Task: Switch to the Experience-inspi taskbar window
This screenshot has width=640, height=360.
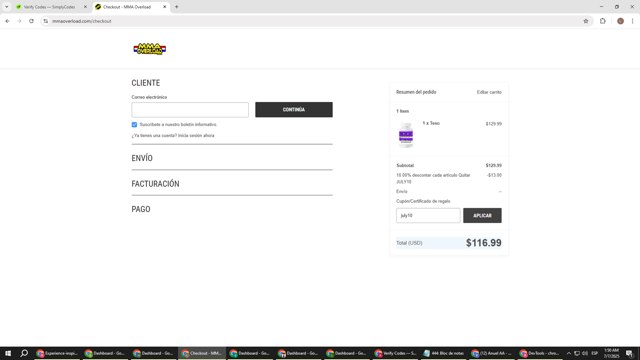Action: 57,353
